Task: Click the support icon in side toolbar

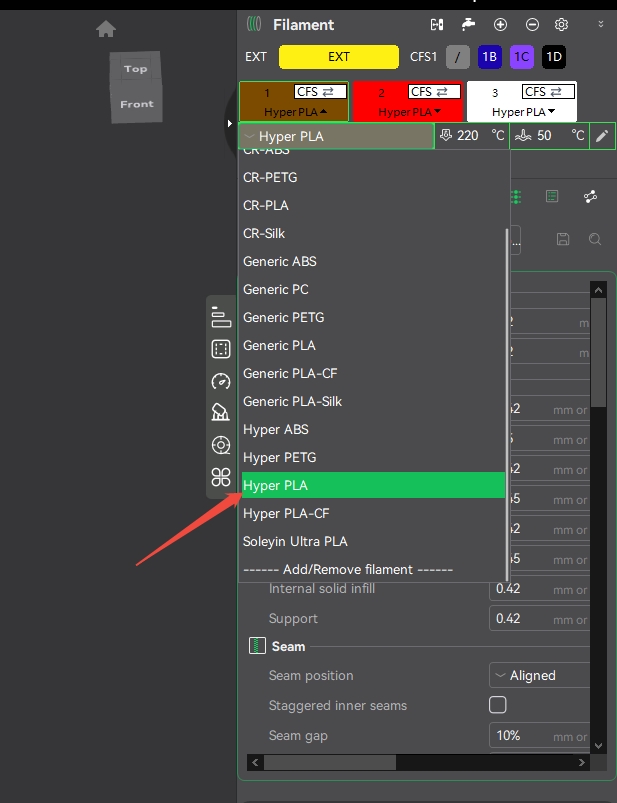Action: point(221,413)
